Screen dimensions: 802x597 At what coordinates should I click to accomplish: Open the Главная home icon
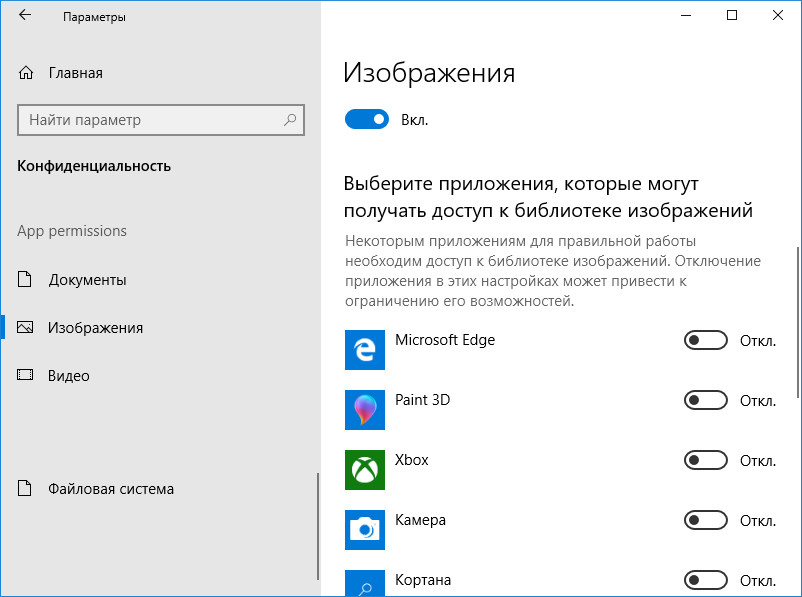[26, 73]
